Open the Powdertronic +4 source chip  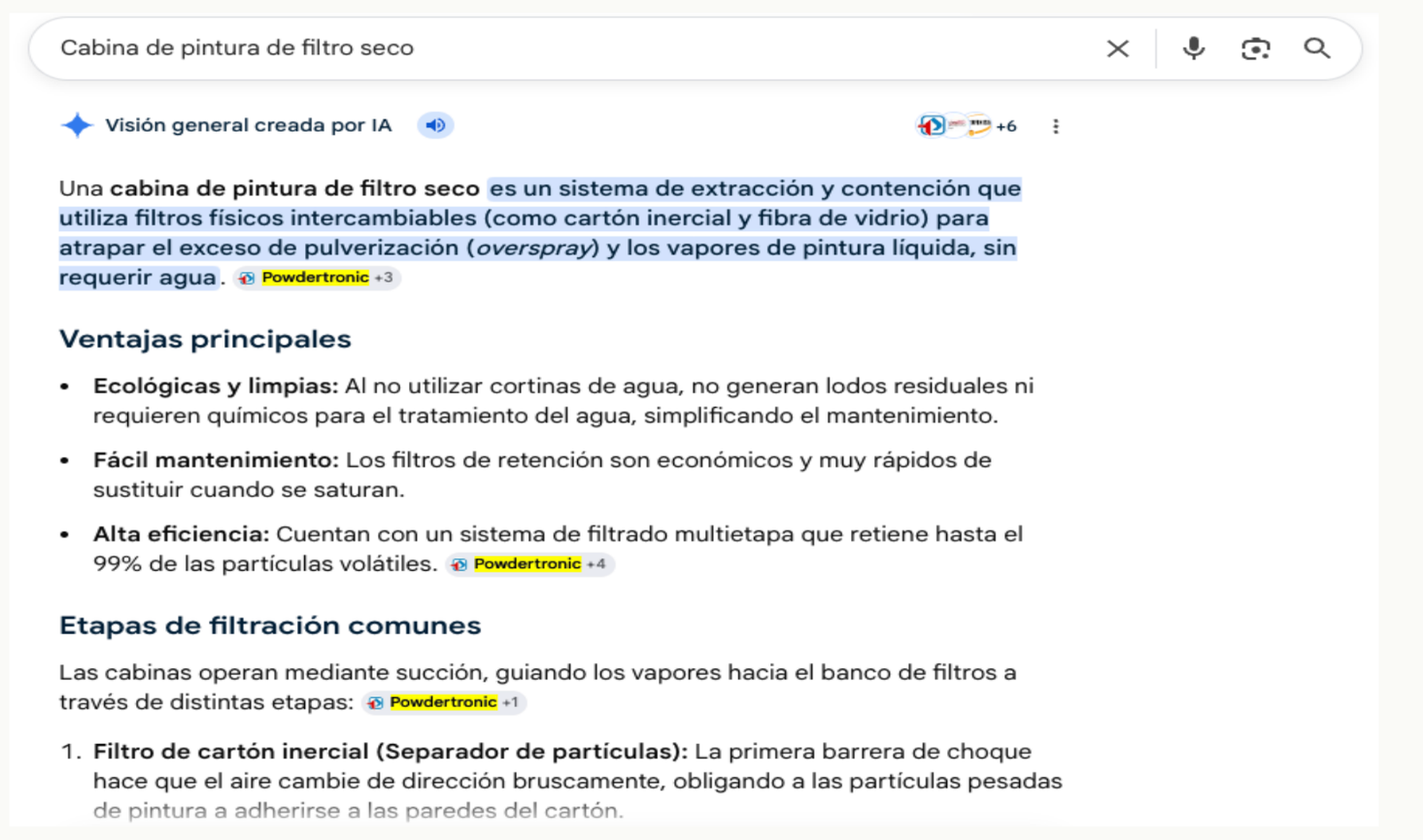point(530,564)
